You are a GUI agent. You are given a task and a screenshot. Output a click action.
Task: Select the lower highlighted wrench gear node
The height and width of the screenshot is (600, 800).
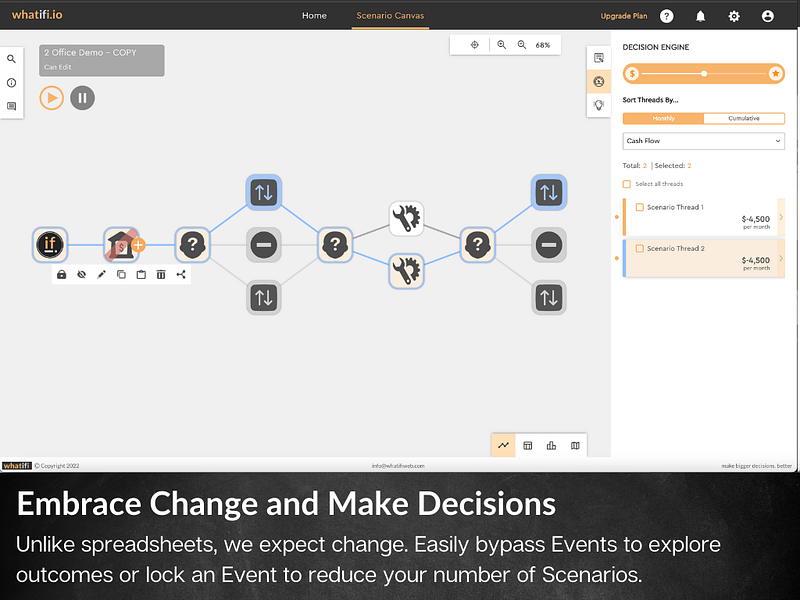pos(407,271)
